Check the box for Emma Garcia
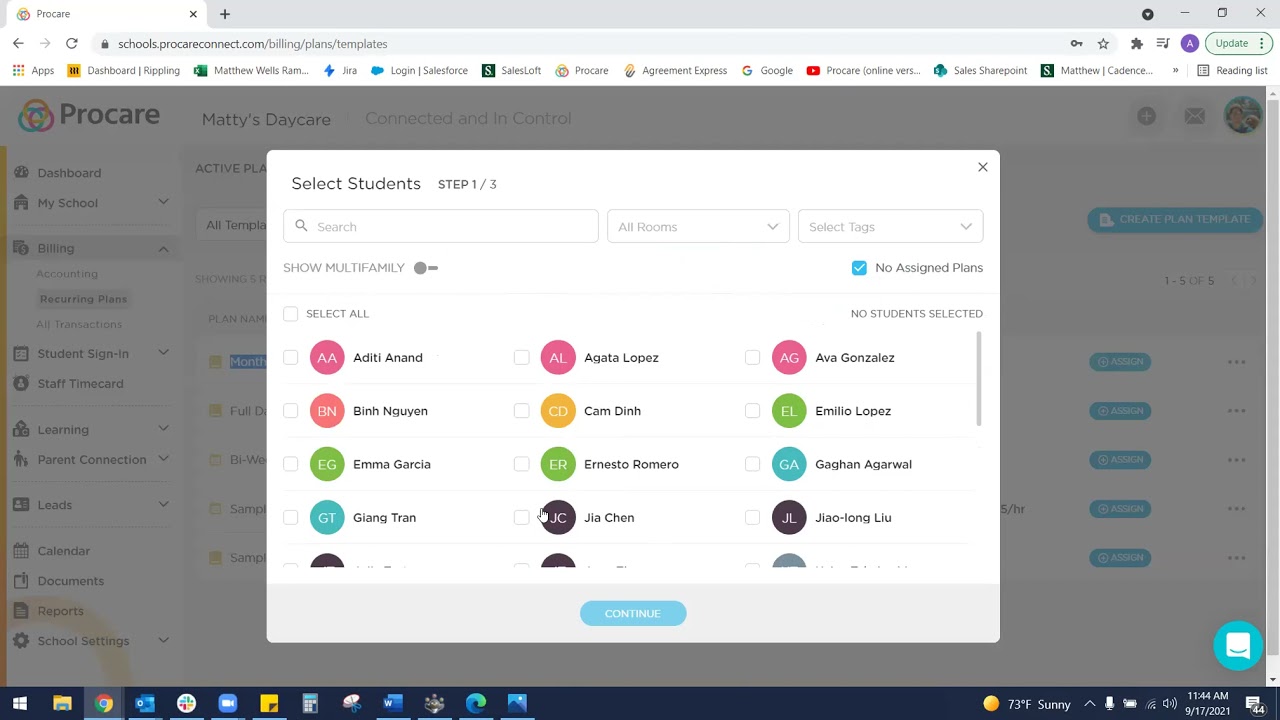 290,464
